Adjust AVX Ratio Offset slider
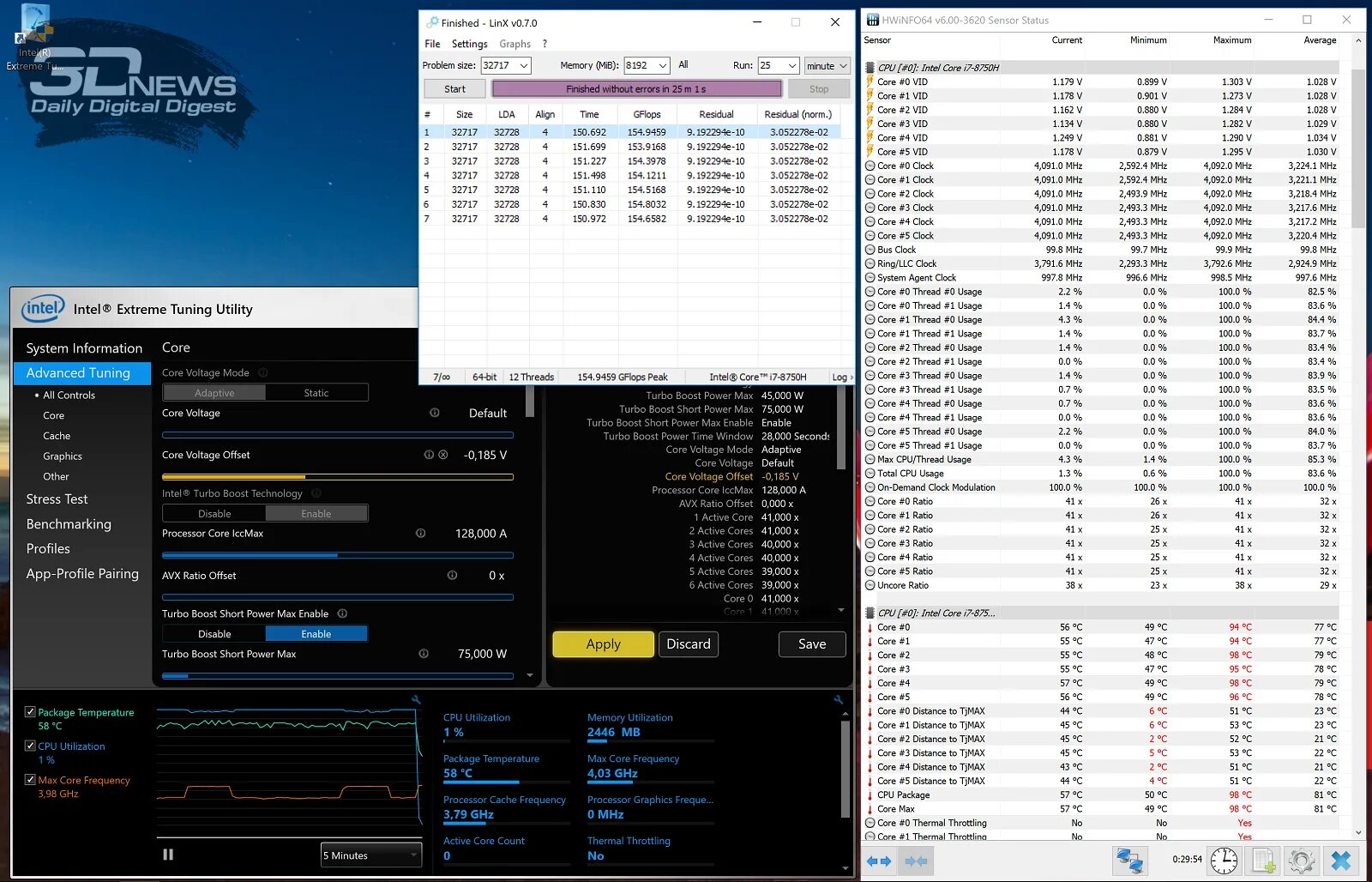1372x882 pixels. (x=338, y=597)
